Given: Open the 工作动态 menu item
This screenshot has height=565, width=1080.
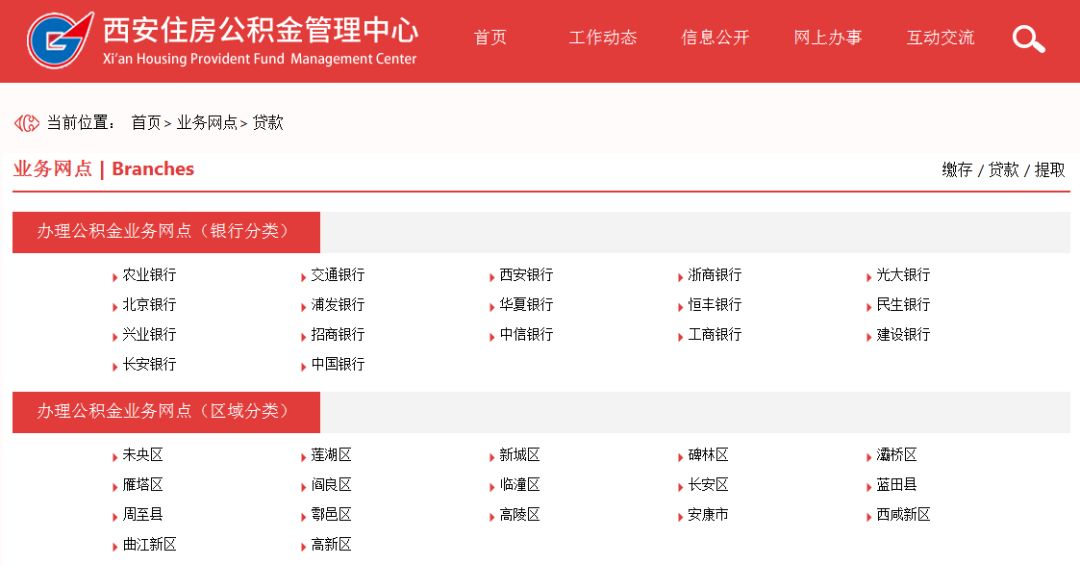Looking at the screenshot, I should point(603,37).
